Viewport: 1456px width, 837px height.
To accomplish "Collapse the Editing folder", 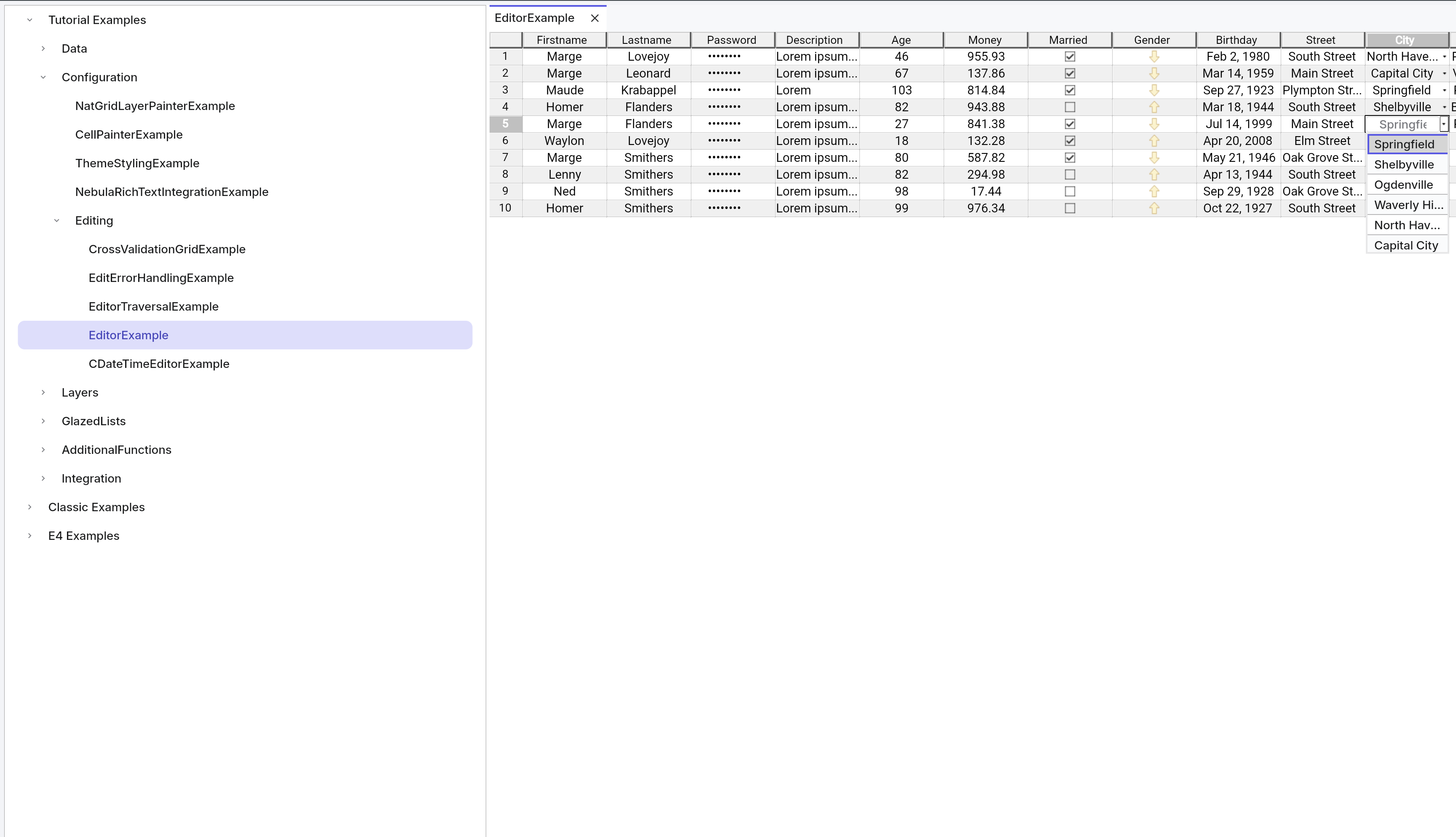I will 56,220.
